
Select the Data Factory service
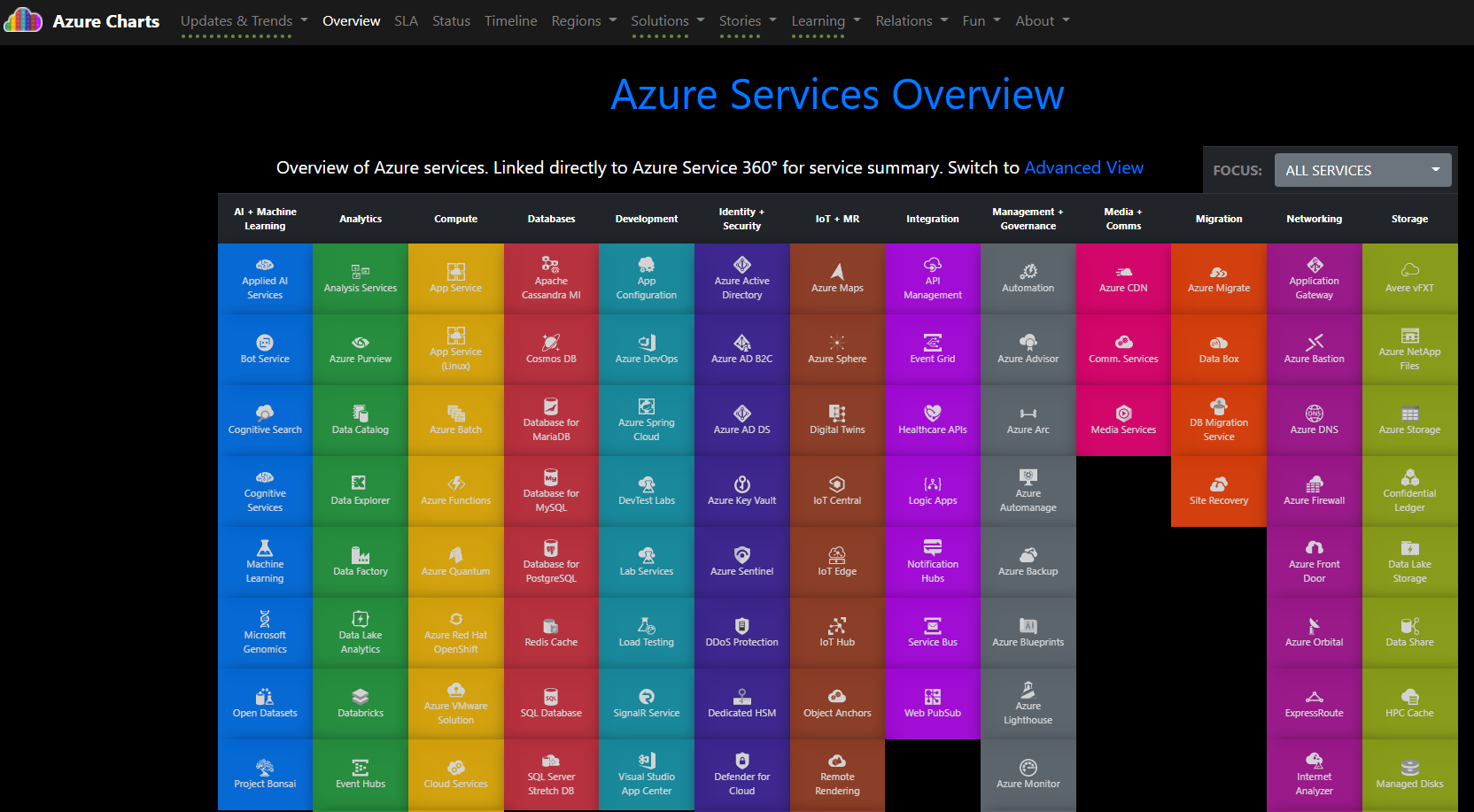click(360, 561)
